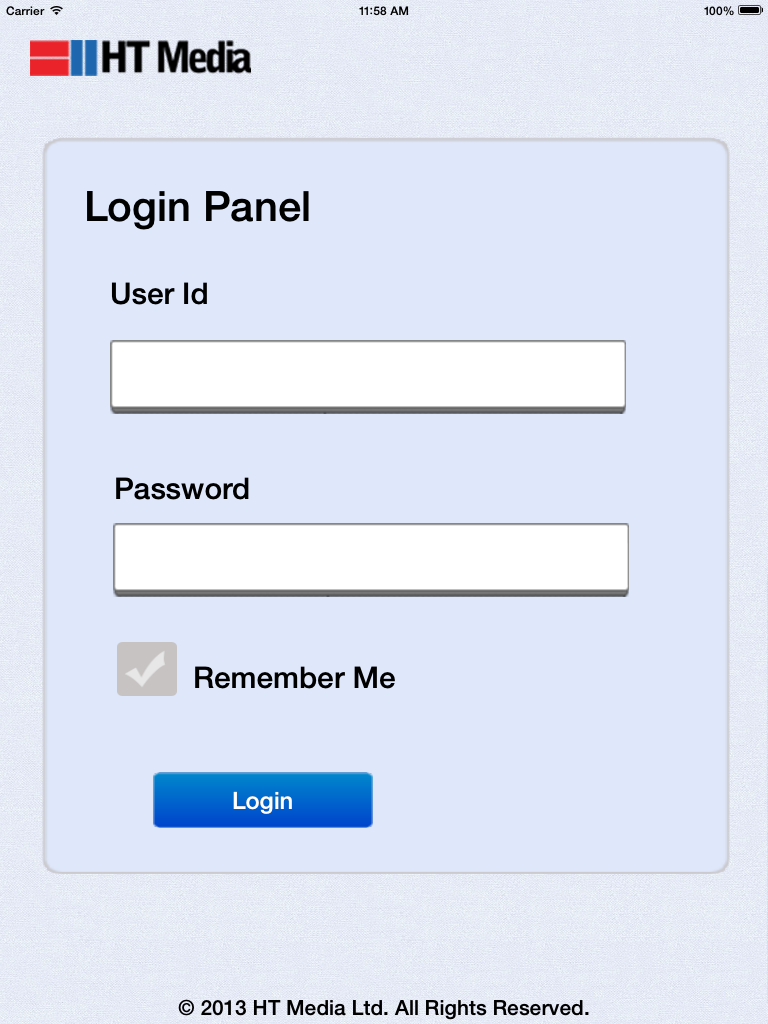Tap the blue stripes in logo
The width and height of the screenshot is (768, 1024).
(84, 58)
